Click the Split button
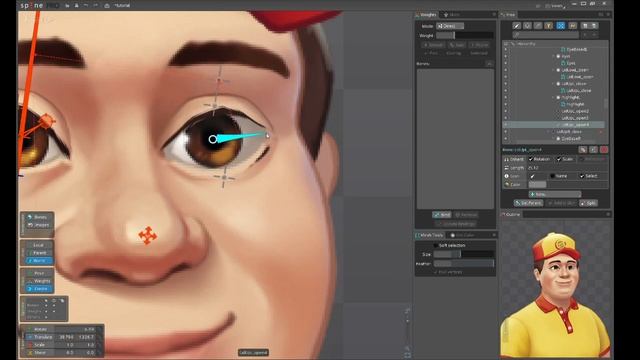Screen dimensions: 640x360 coord(589,203)
